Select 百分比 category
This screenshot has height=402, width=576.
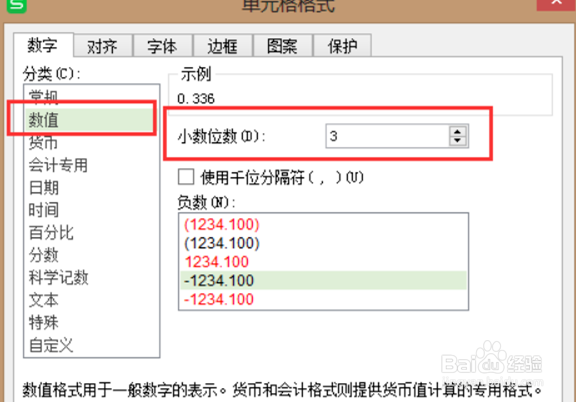pos(91,233)
